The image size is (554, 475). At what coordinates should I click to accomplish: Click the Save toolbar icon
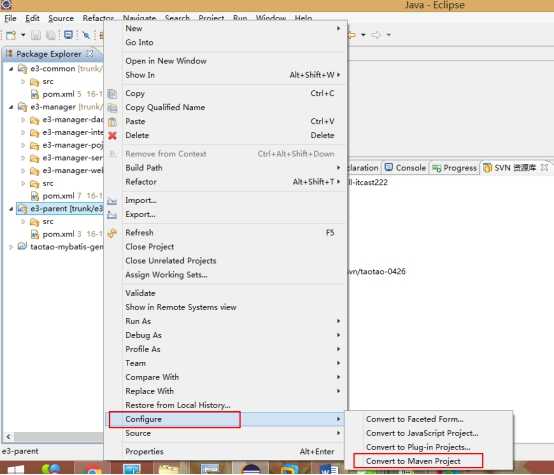36,35
